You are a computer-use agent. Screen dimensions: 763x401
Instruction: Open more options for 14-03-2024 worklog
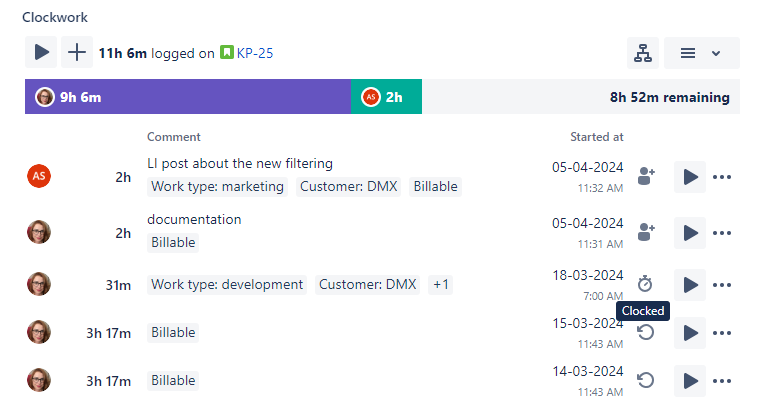point(722,380)
